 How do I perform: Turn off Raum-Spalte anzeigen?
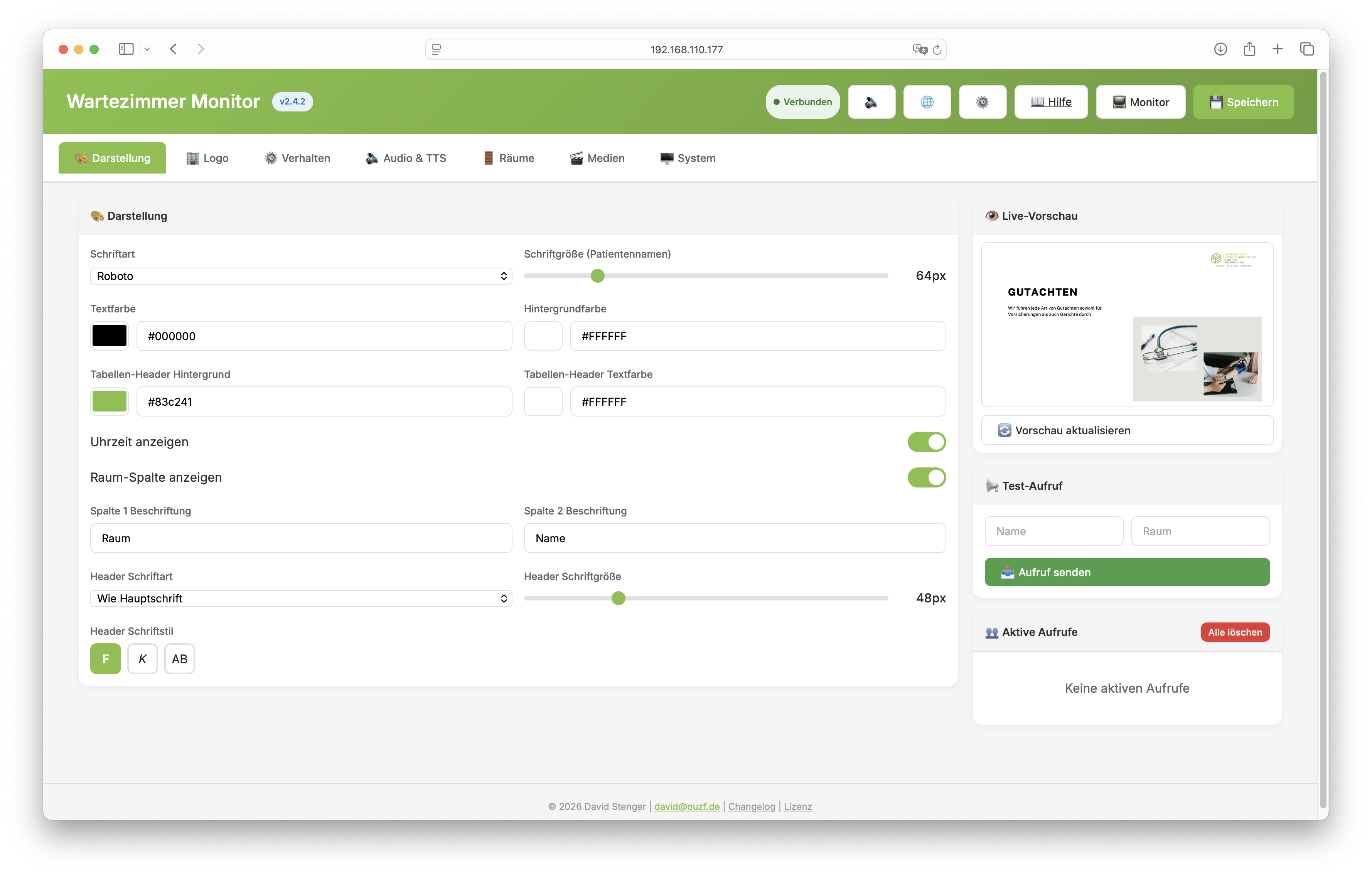click(927, 477)
